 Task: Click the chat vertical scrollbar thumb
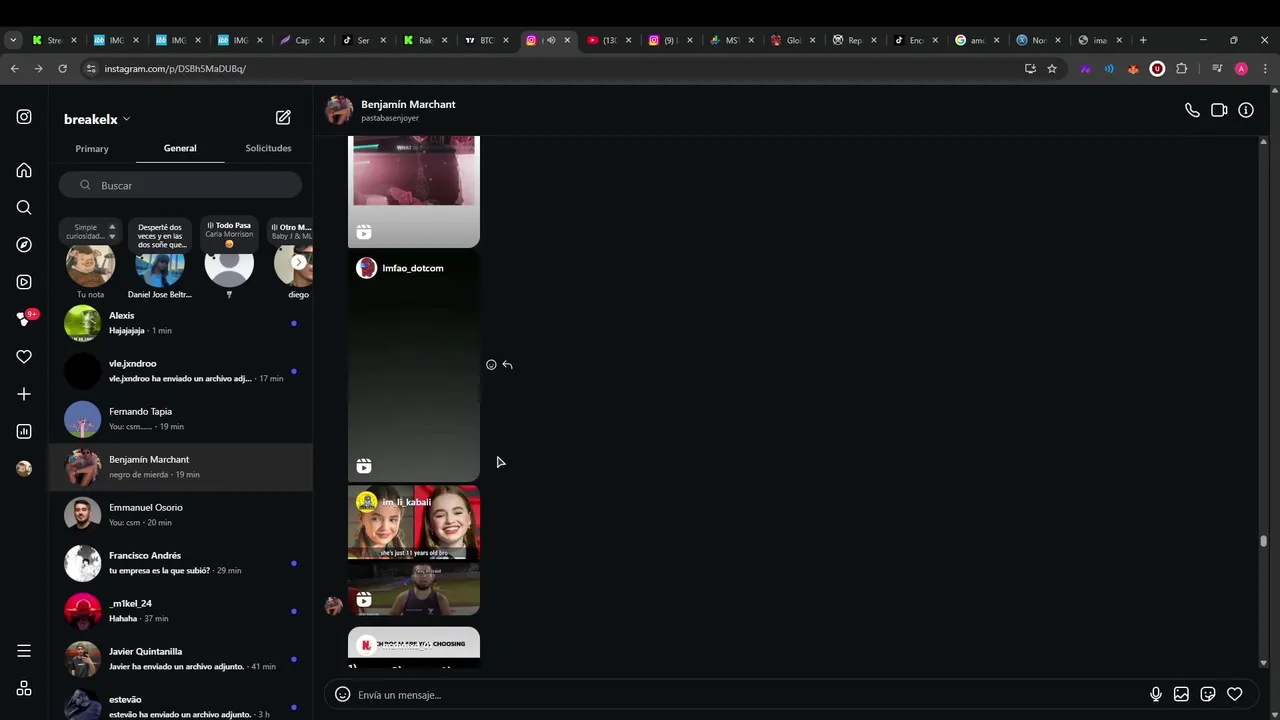click(x=1264, y=542)
